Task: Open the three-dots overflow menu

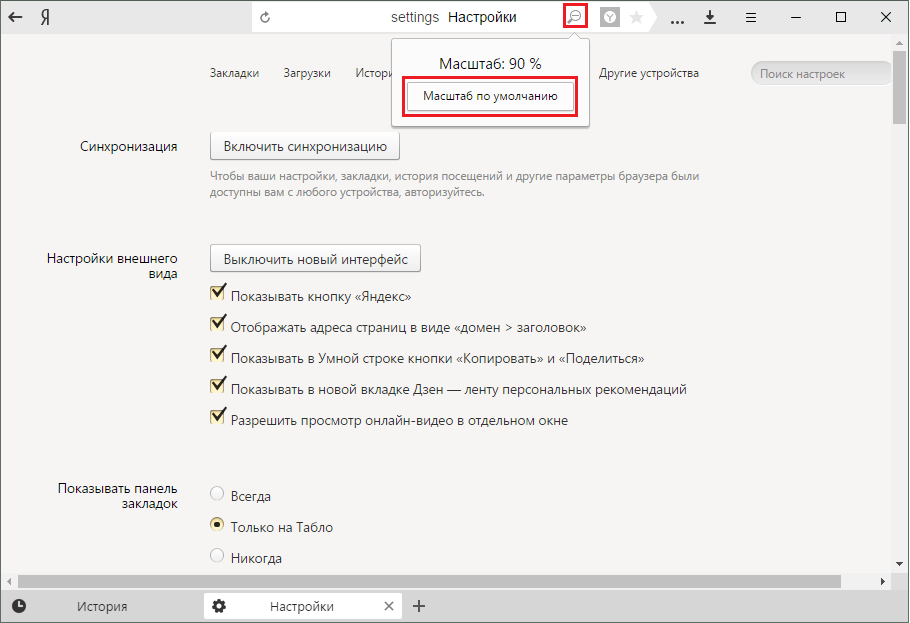Action: (x=678, y=18)
